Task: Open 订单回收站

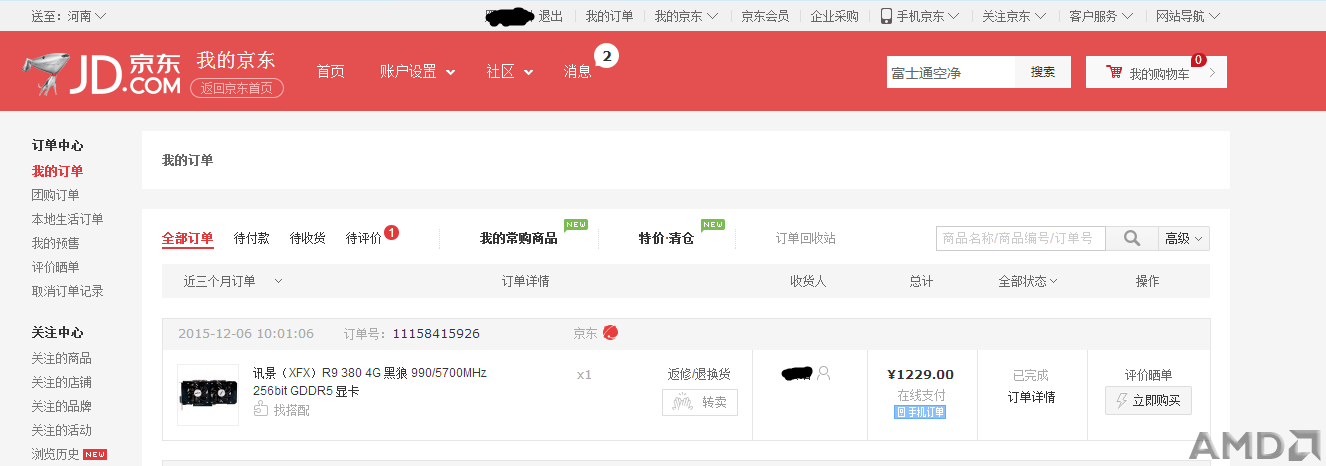Action: (806, 238)
